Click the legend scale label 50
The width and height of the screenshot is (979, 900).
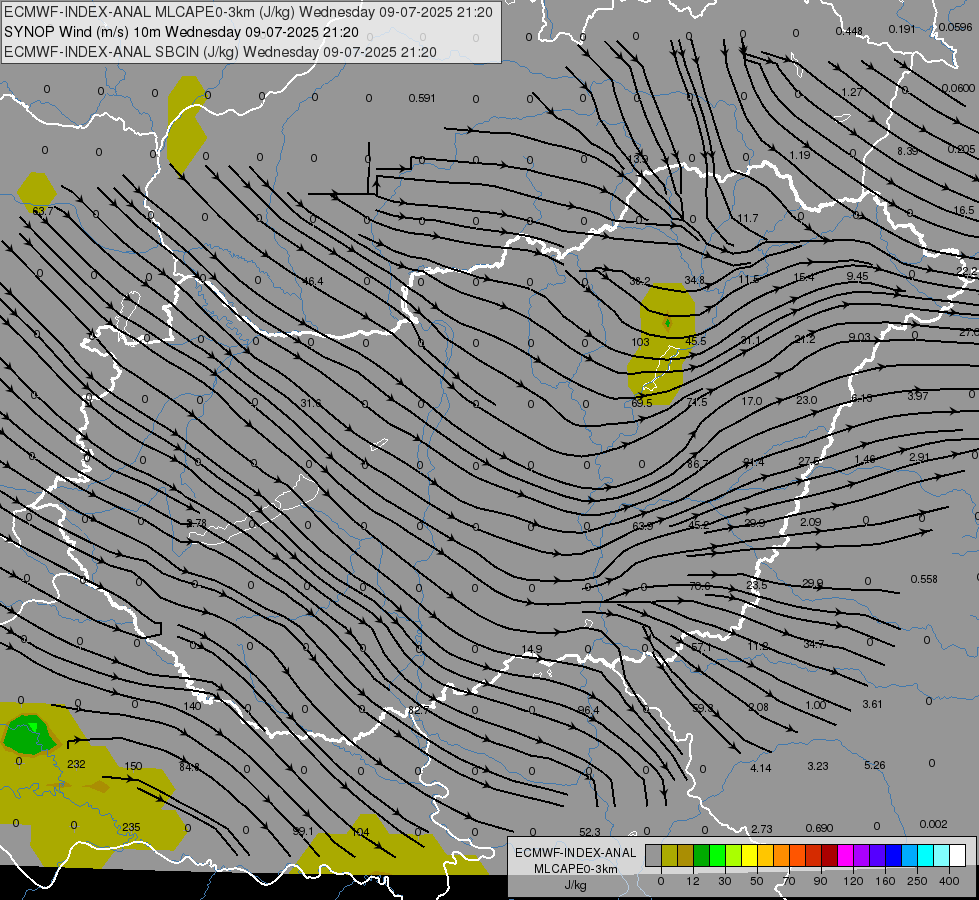pyautogui.click(x=757, y=881)
